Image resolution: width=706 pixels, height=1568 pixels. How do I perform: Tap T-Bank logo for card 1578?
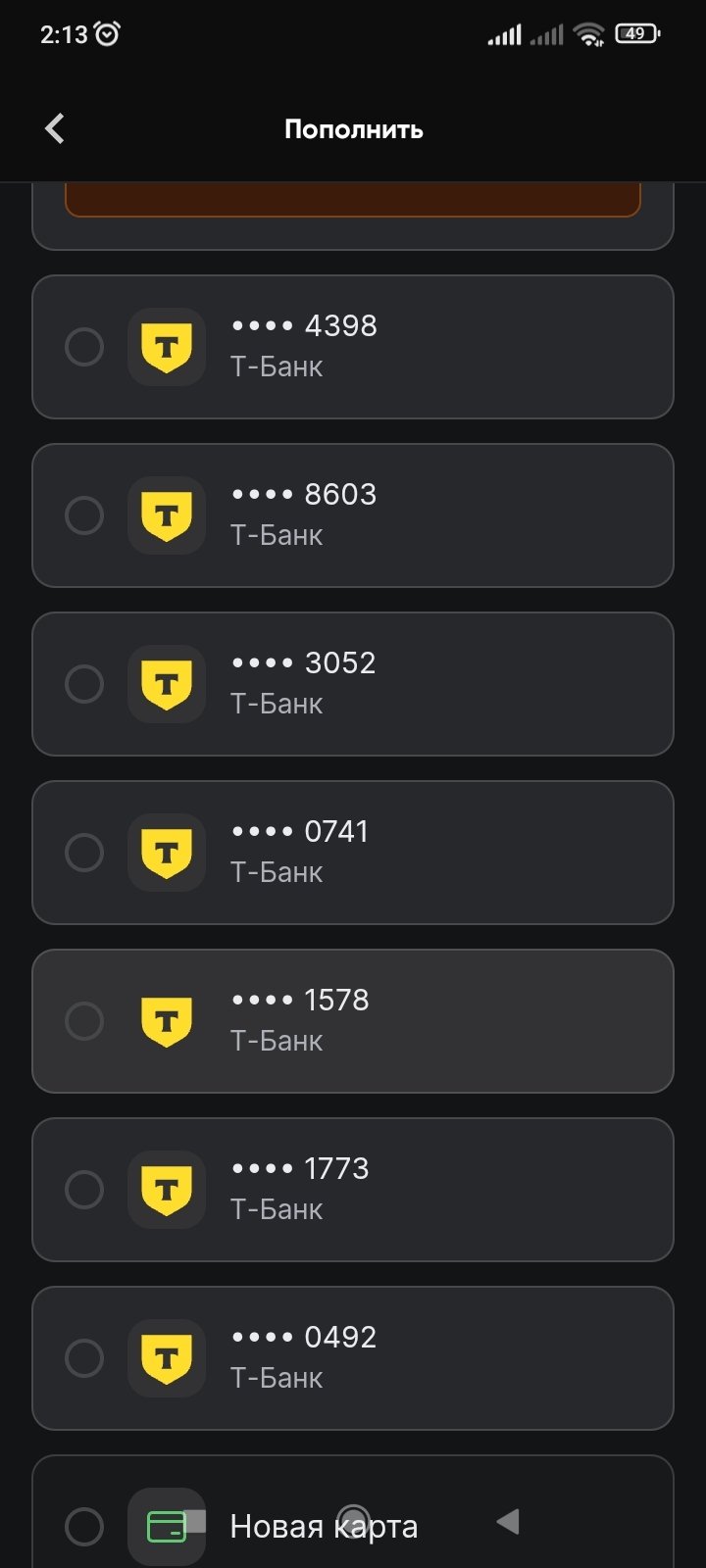tap(167, 1021)
